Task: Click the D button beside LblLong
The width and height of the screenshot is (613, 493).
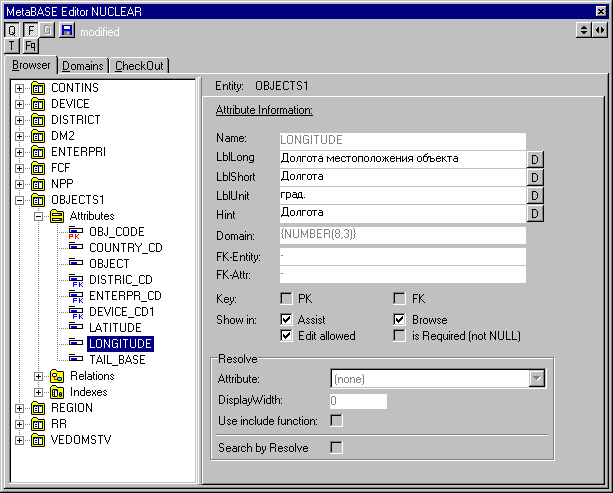Action: click(535, 159)
